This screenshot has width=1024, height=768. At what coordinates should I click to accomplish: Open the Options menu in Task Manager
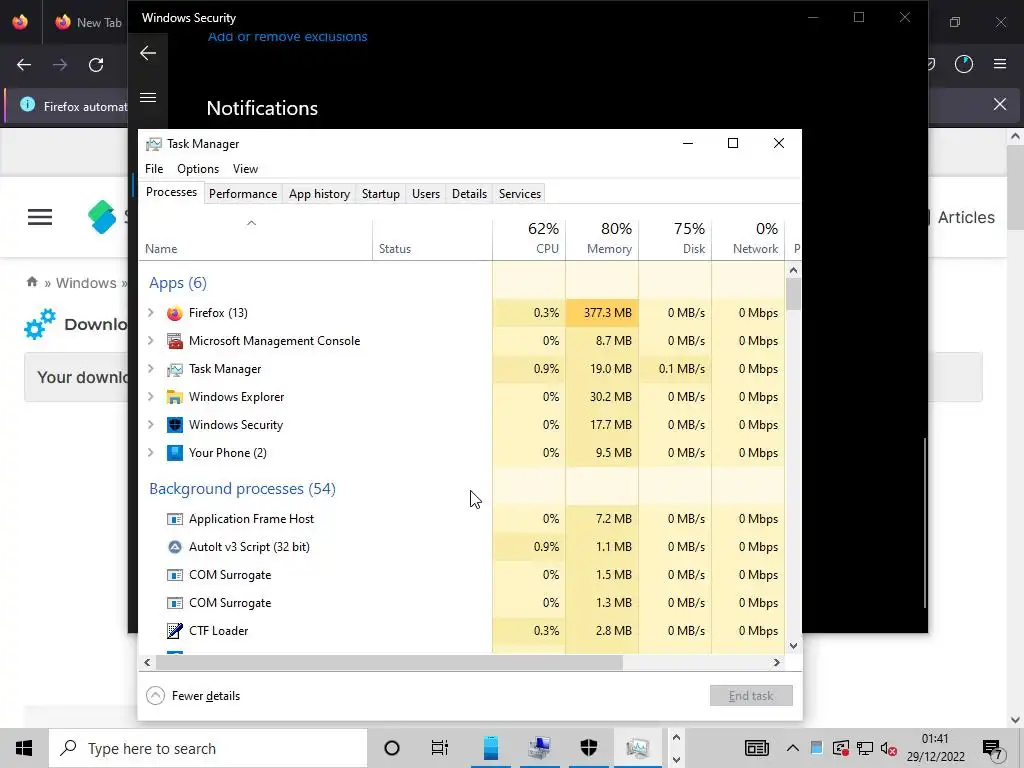198,169
